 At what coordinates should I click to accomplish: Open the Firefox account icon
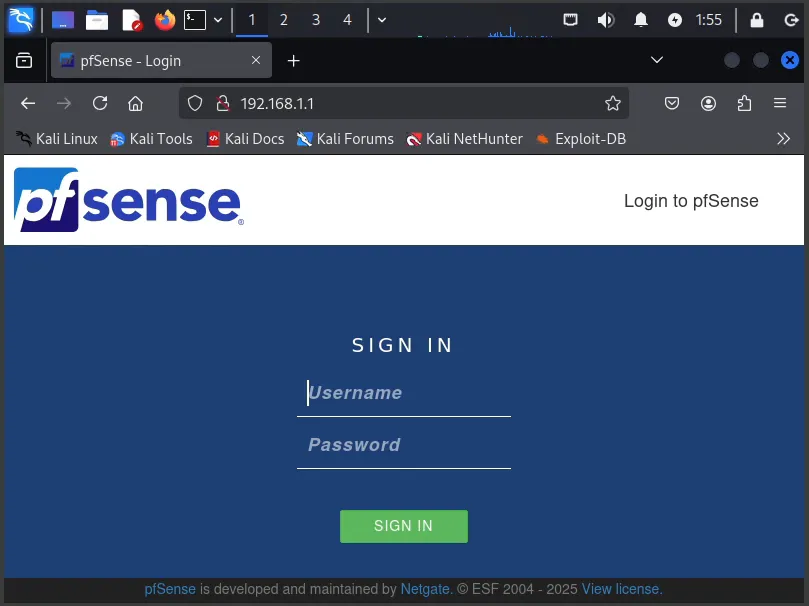tap(708, 104)
